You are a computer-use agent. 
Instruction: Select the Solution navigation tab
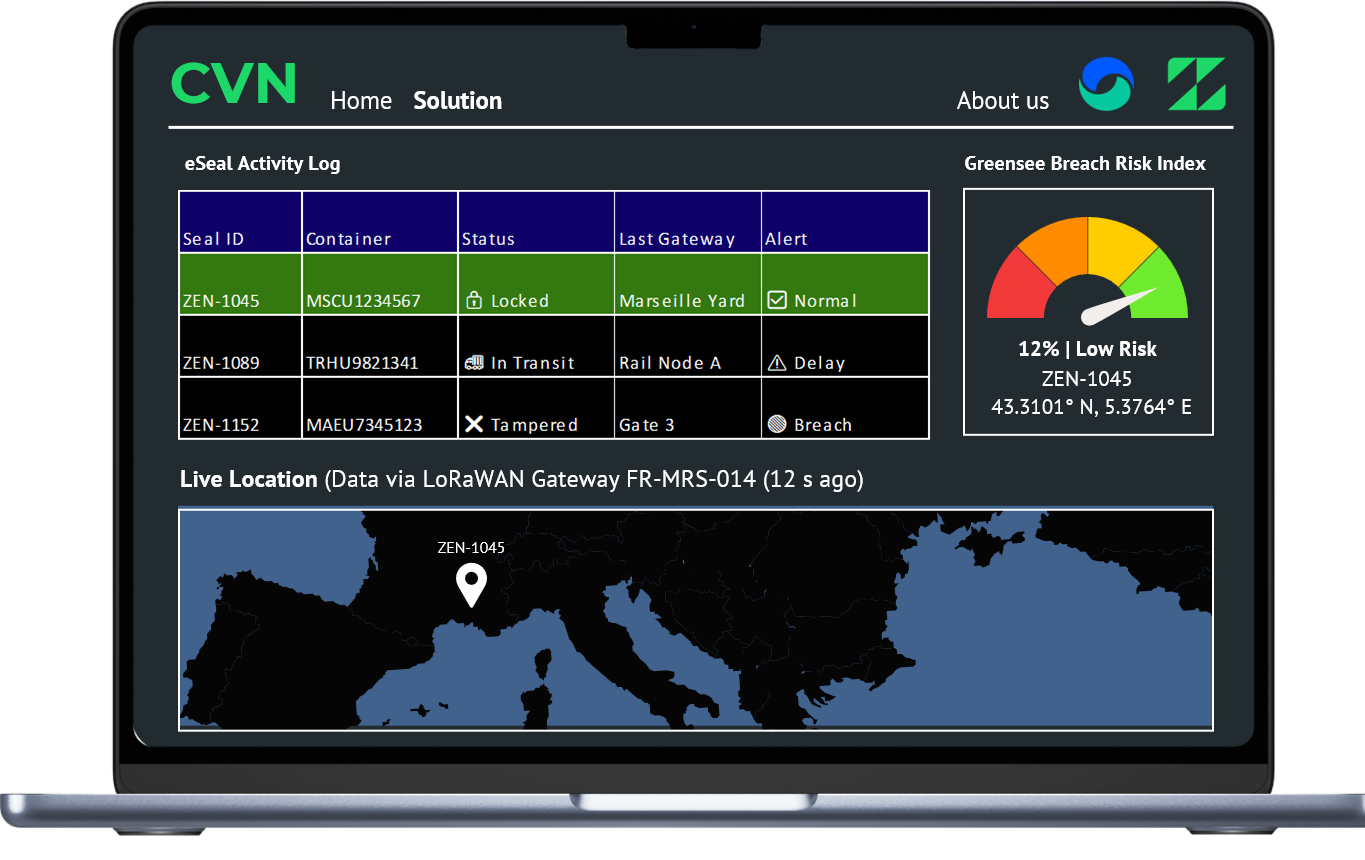pyautogui.click(x=458, y=101)
